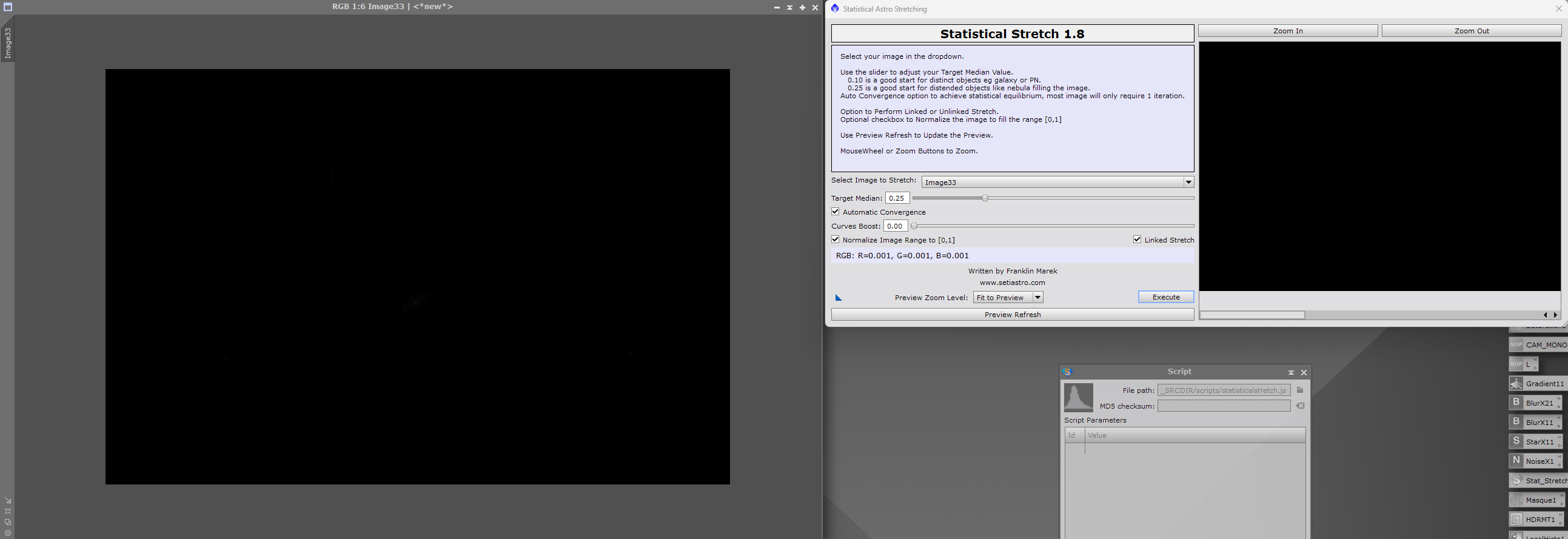Click the histogram script icon in the Script window
Image resolution: width=1568 pixels, height=539 pixels.
[1078, 397]
